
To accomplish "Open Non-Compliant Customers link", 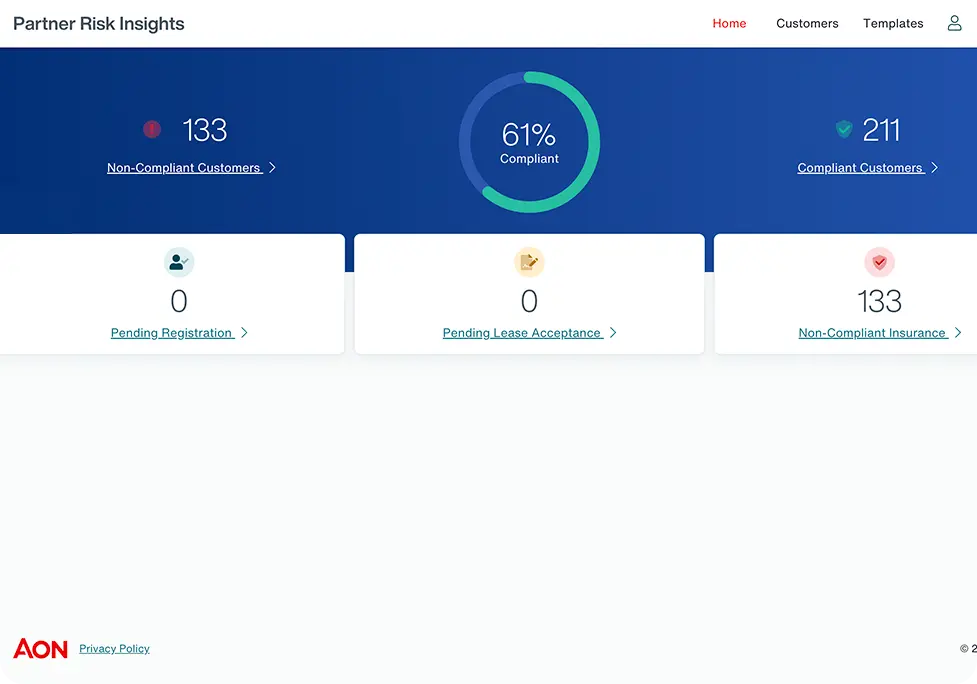I will click(x=184, y=168).
